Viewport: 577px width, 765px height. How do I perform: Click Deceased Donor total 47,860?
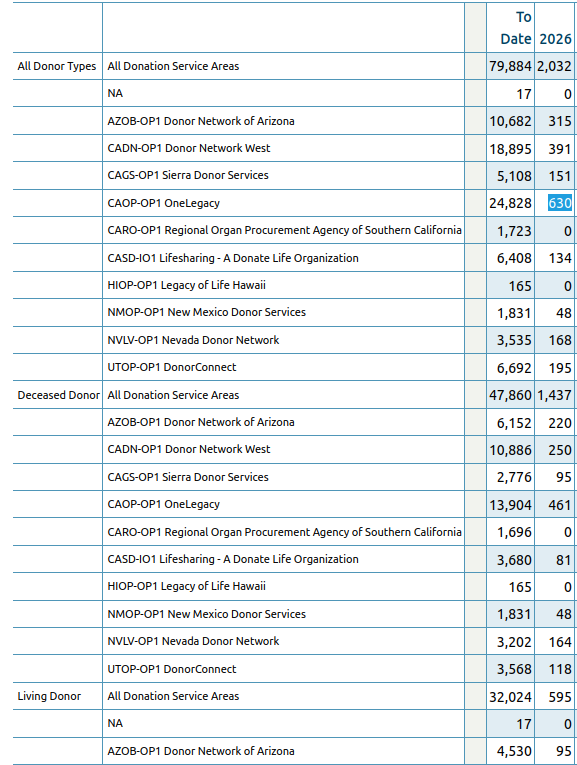tap(510, 395)
